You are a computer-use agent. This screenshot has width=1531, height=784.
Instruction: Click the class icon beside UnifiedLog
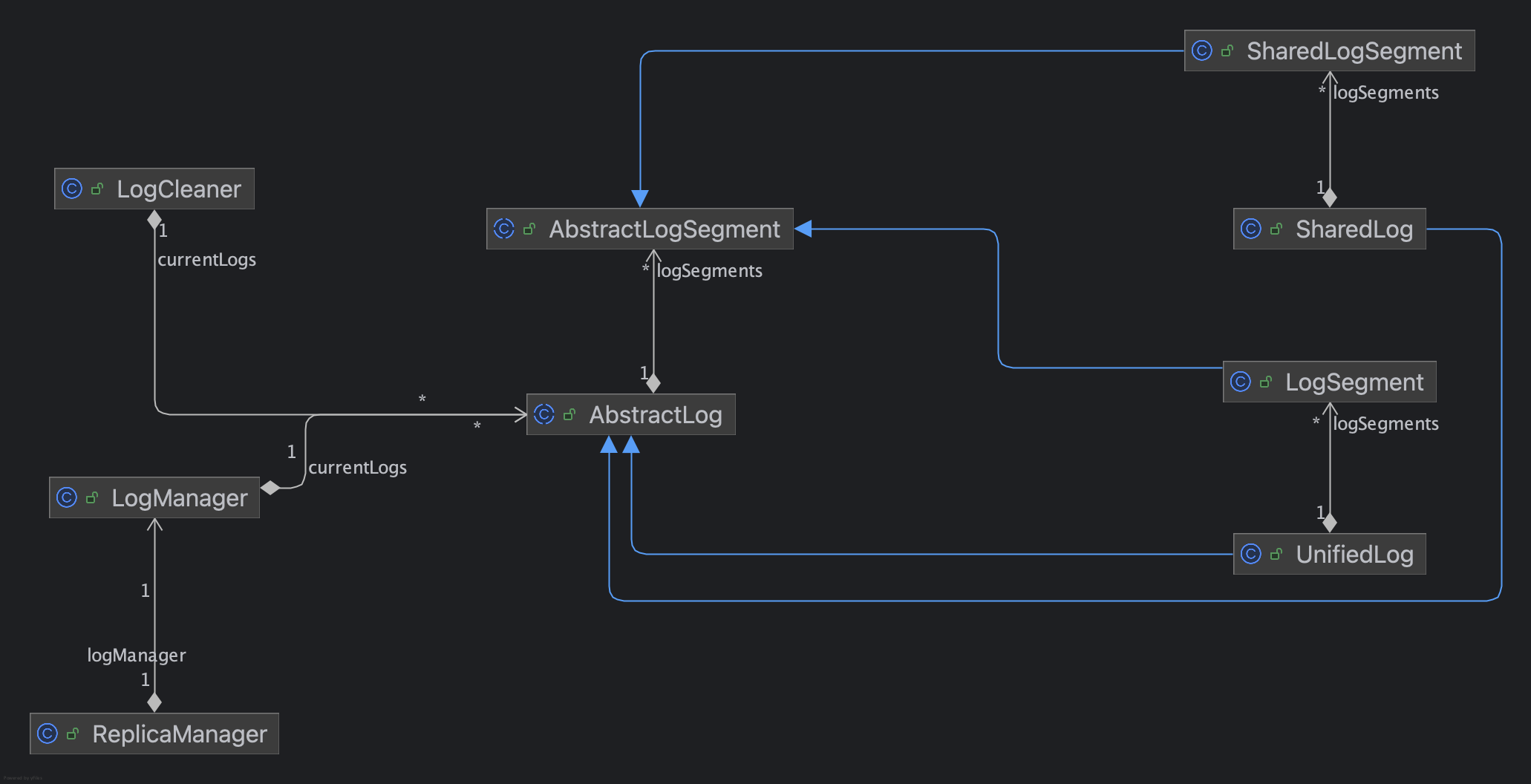coord(1251,554)
